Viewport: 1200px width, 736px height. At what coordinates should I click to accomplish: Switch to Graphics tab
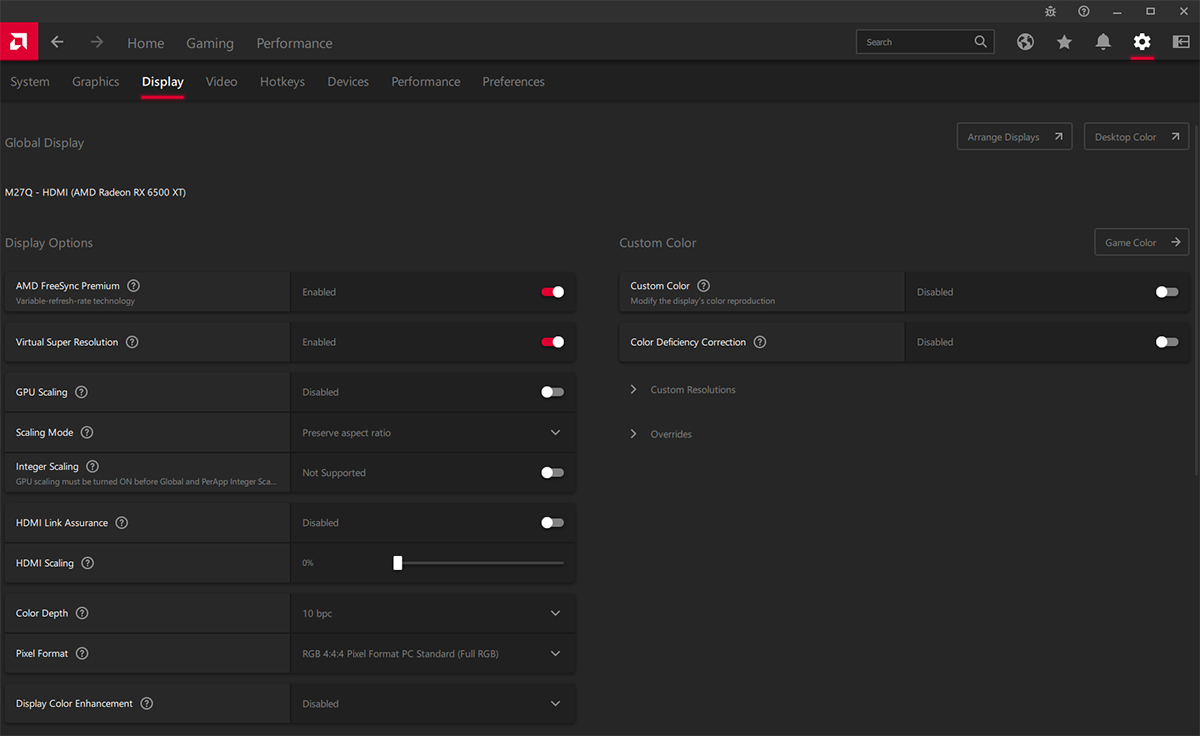[96, 82]
